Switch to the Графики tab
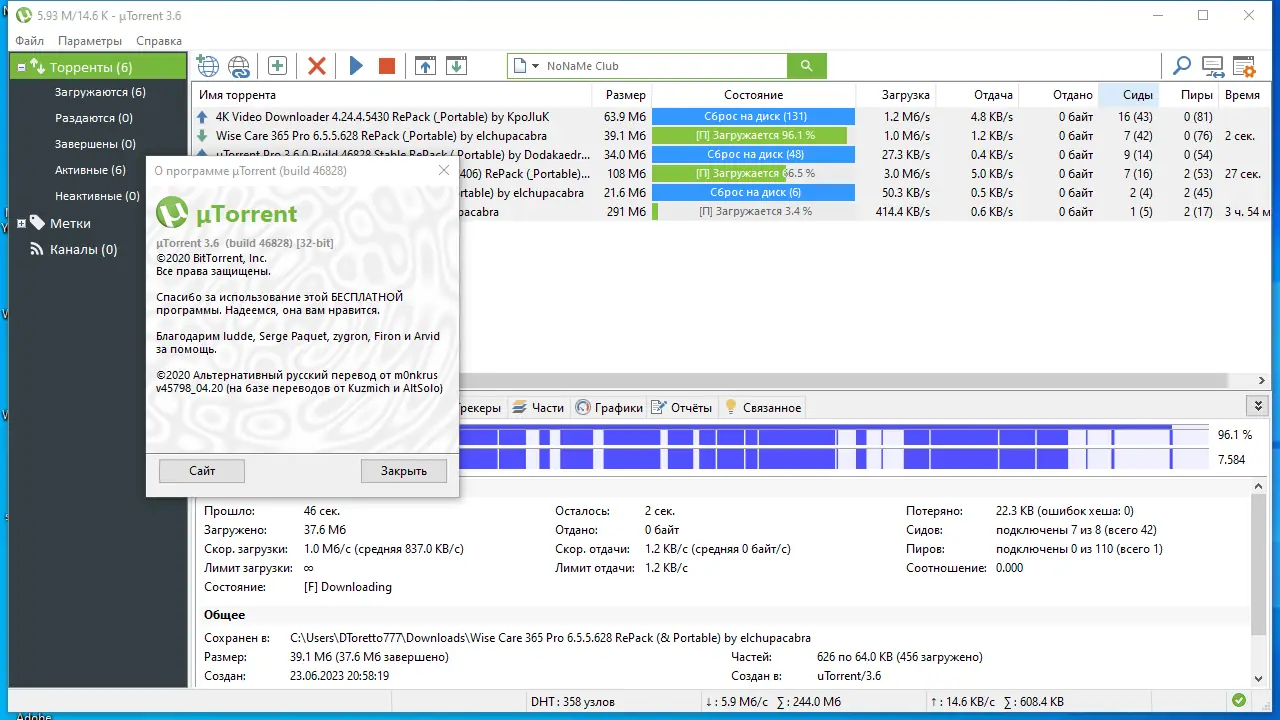This screenshot has width=1280, height=720. click(x=609, y=407)
